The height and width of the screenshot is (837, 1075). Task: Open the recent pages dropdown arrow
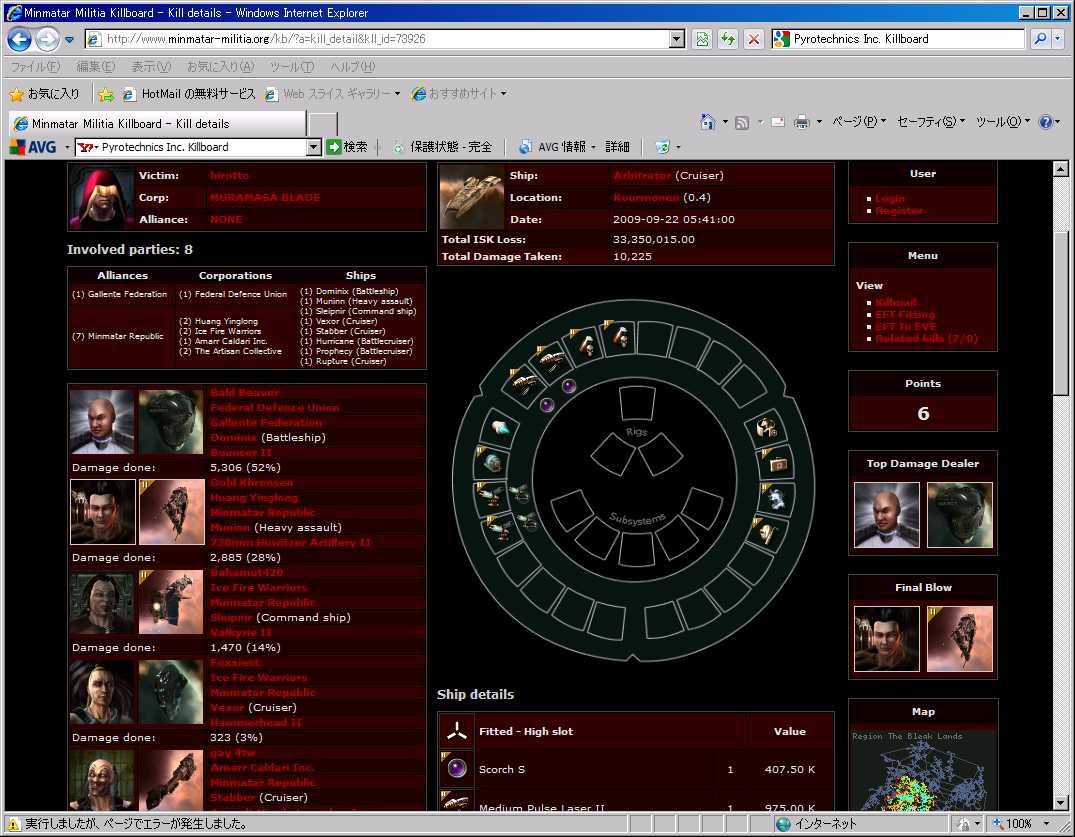click(69, 40)
